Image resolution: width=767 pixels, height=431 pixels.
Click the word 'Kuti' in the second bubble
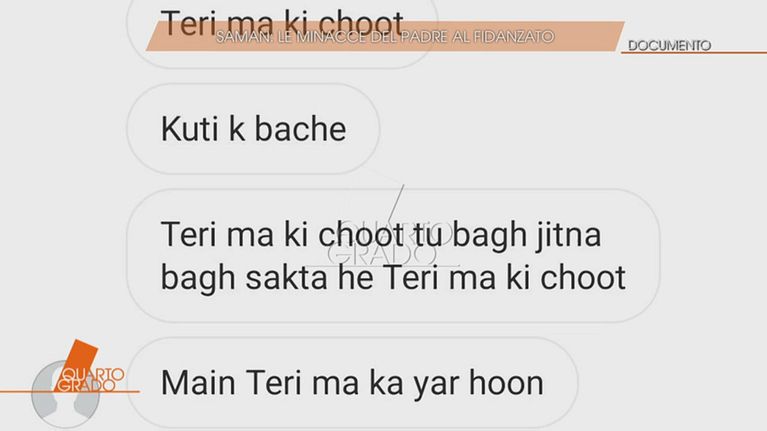pyautogui.click(x=190, y=129)
